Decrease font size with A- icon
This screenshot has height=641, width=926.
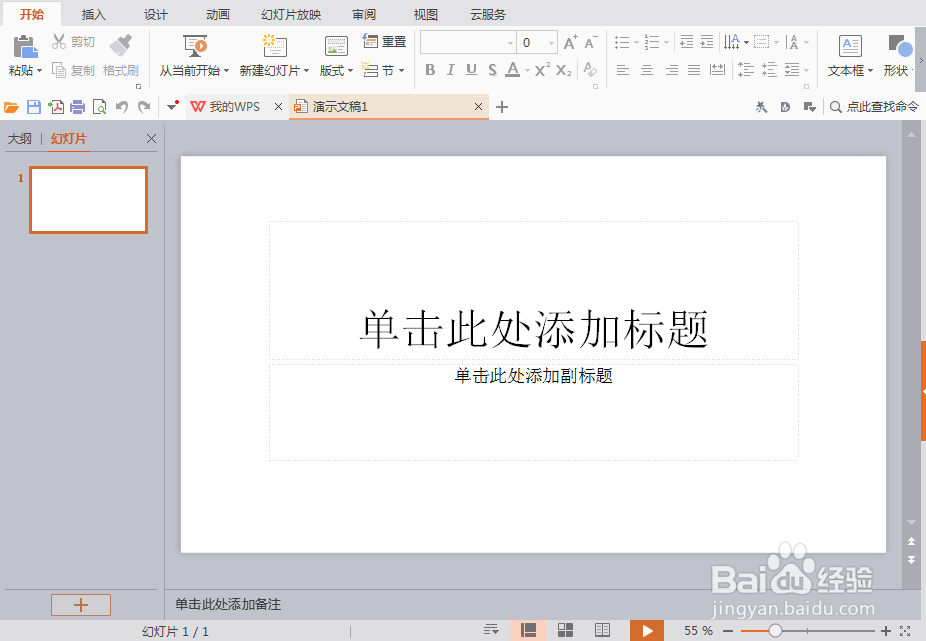(591, 43)
